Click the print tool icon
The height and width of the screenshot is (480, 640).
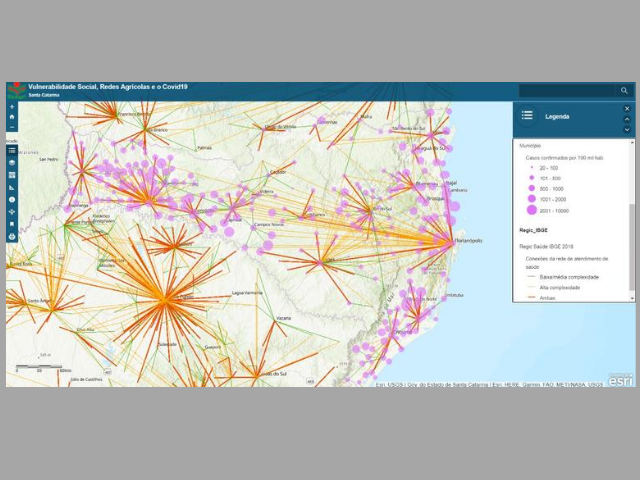[11, 236]
